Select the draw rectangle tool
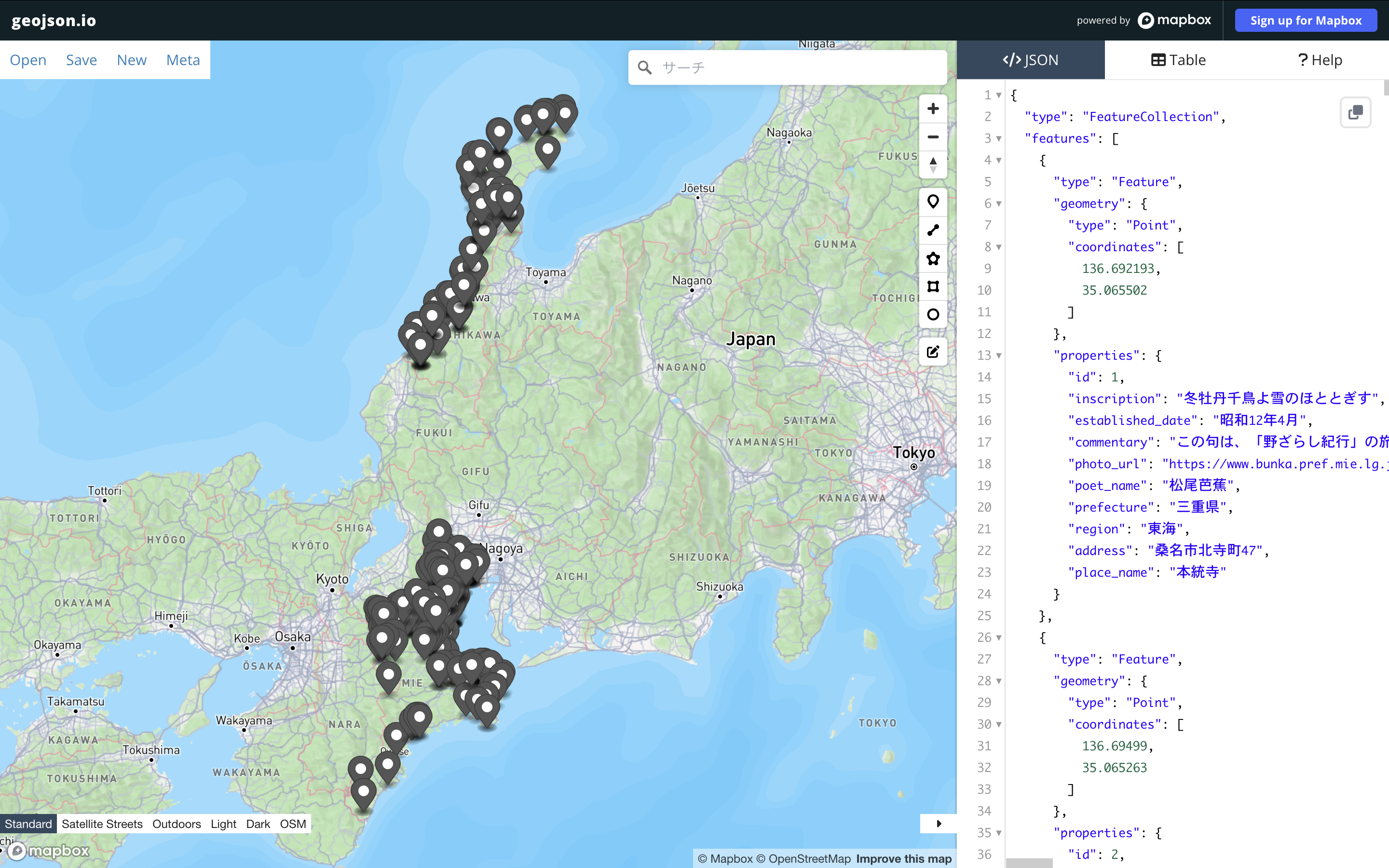 933,286
